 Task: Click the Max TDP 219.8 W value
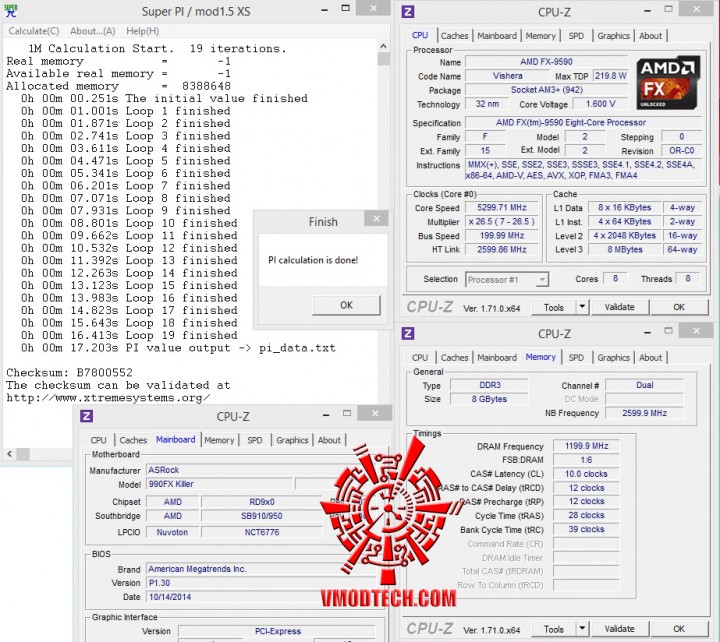point(610,76)
